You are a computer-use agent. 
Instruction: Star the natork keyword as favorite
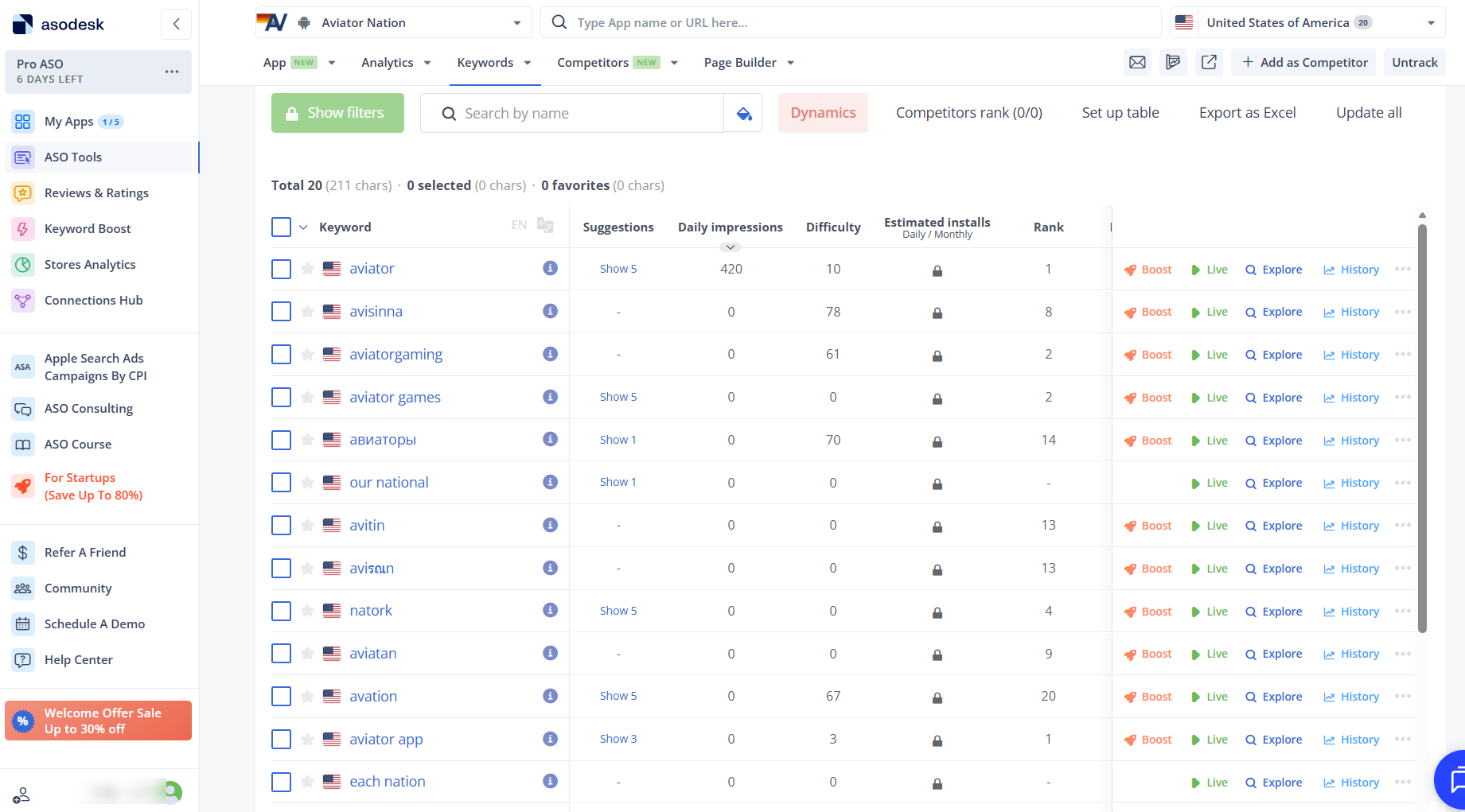(307, 611)
